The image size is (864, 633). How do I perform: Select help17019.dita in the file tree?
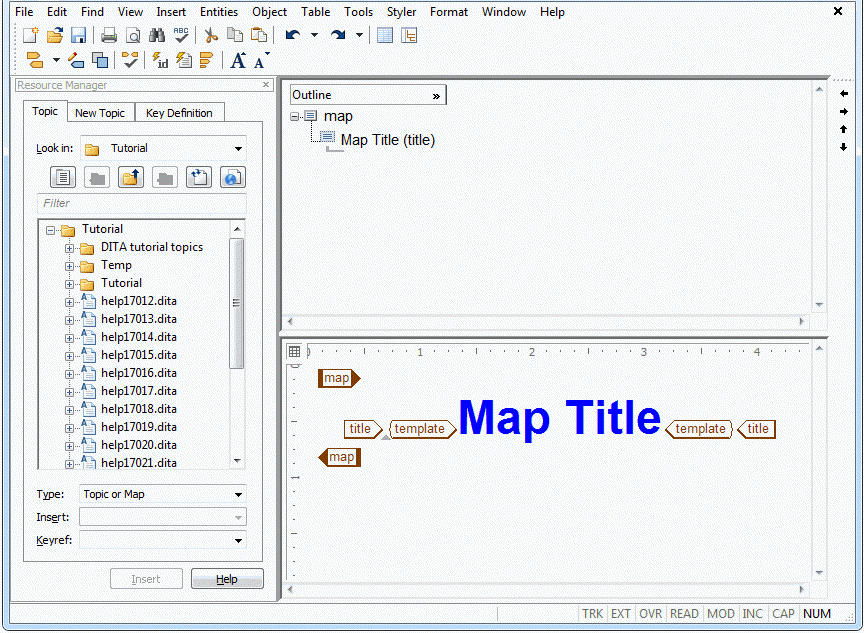tap(139, 427)
